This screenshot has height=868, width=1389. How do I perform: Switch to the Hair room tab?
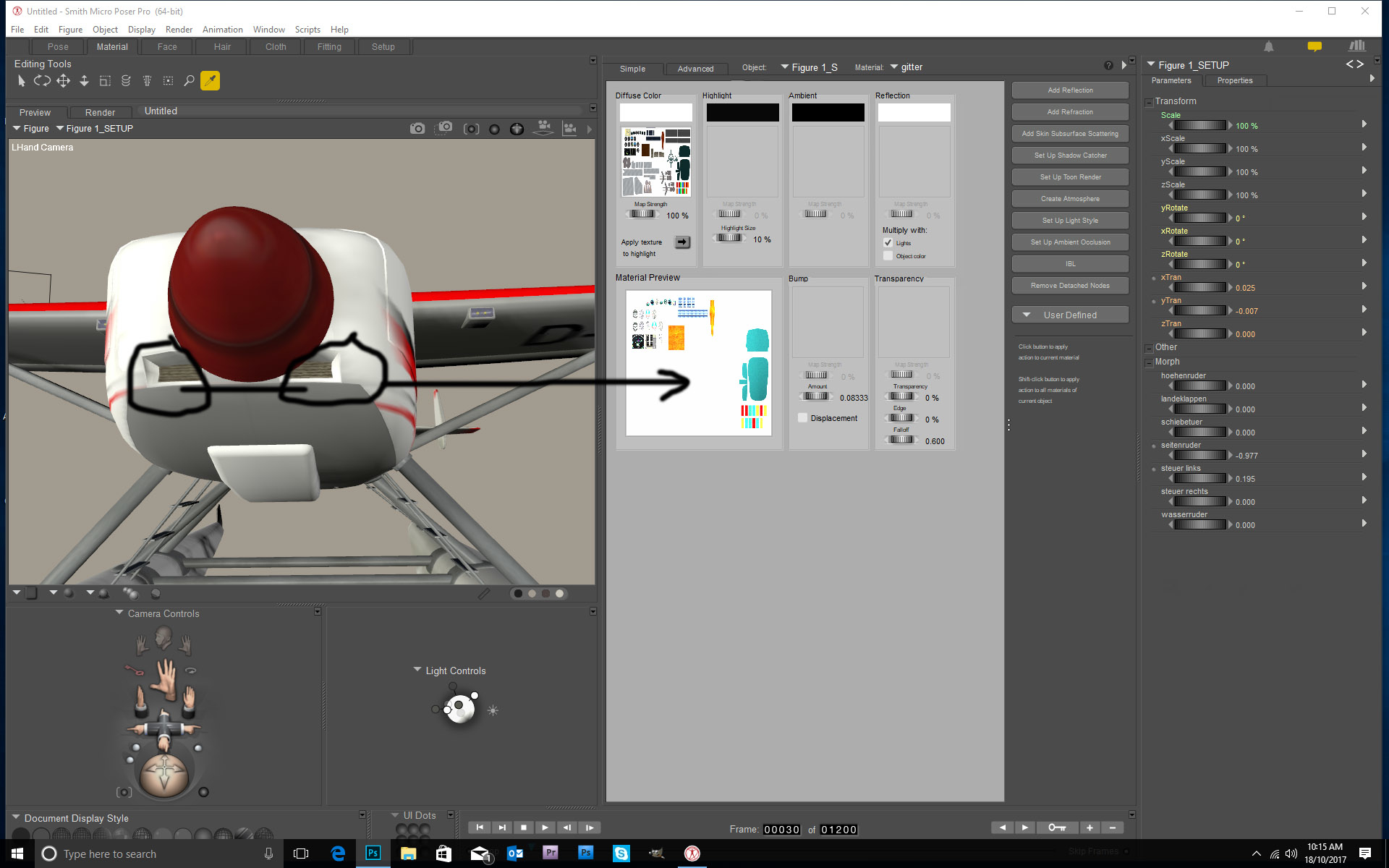coord(222,47)
